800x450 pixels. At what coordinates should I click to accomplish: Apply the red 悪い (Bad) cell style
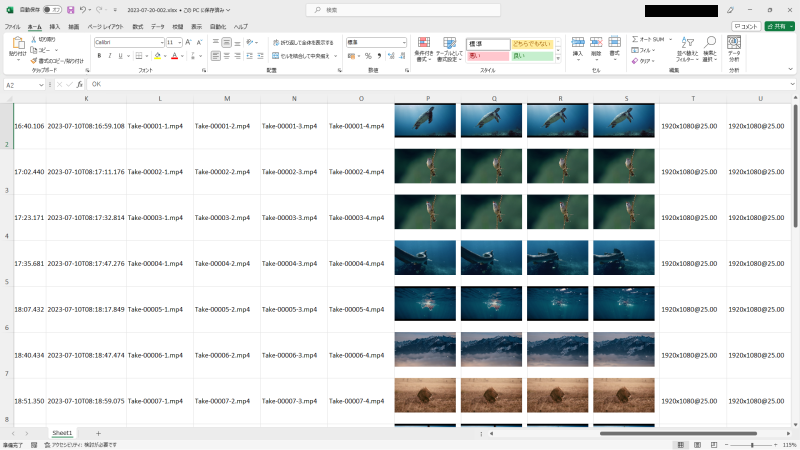tap(488, 56)
